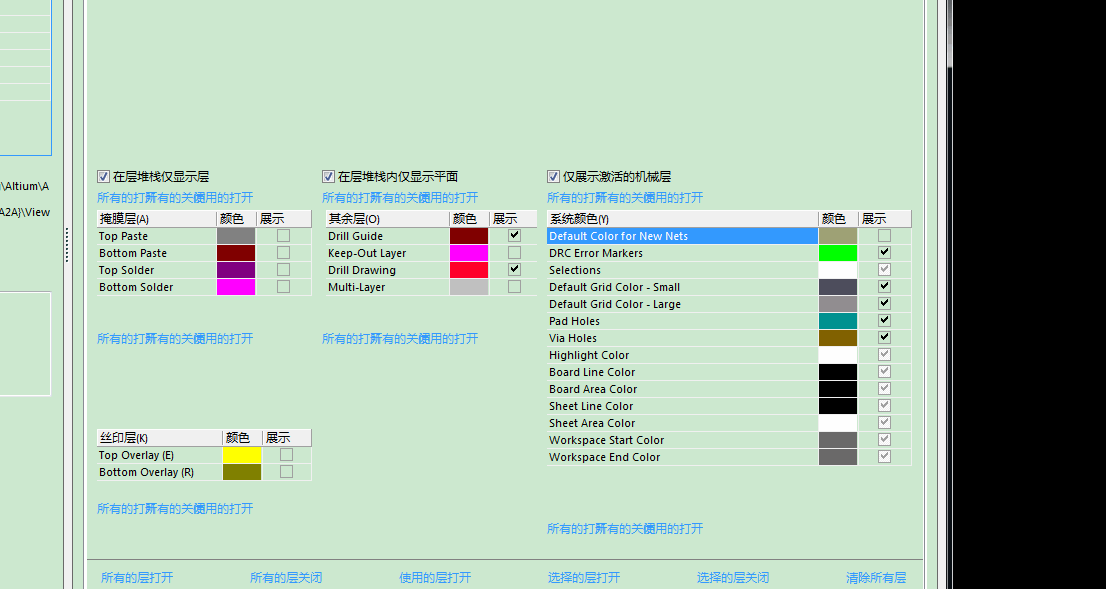Open the Bottom Solder magenta color swatch
The width and height of the screenshot is (1106, 589).
click(x=235, y=287)
